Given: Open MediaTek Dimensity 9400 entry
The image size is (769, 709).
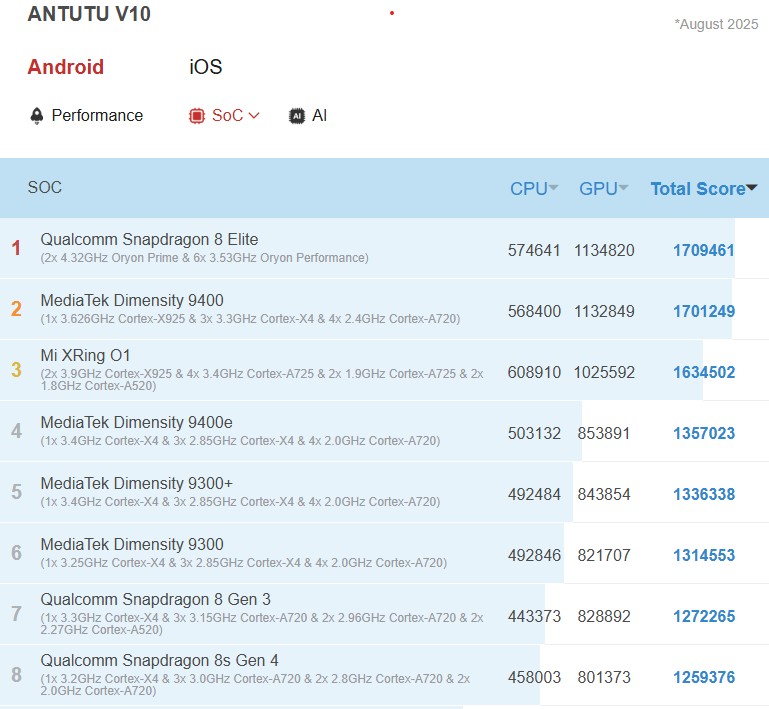Looking at the screenshot, I should 132,300.
